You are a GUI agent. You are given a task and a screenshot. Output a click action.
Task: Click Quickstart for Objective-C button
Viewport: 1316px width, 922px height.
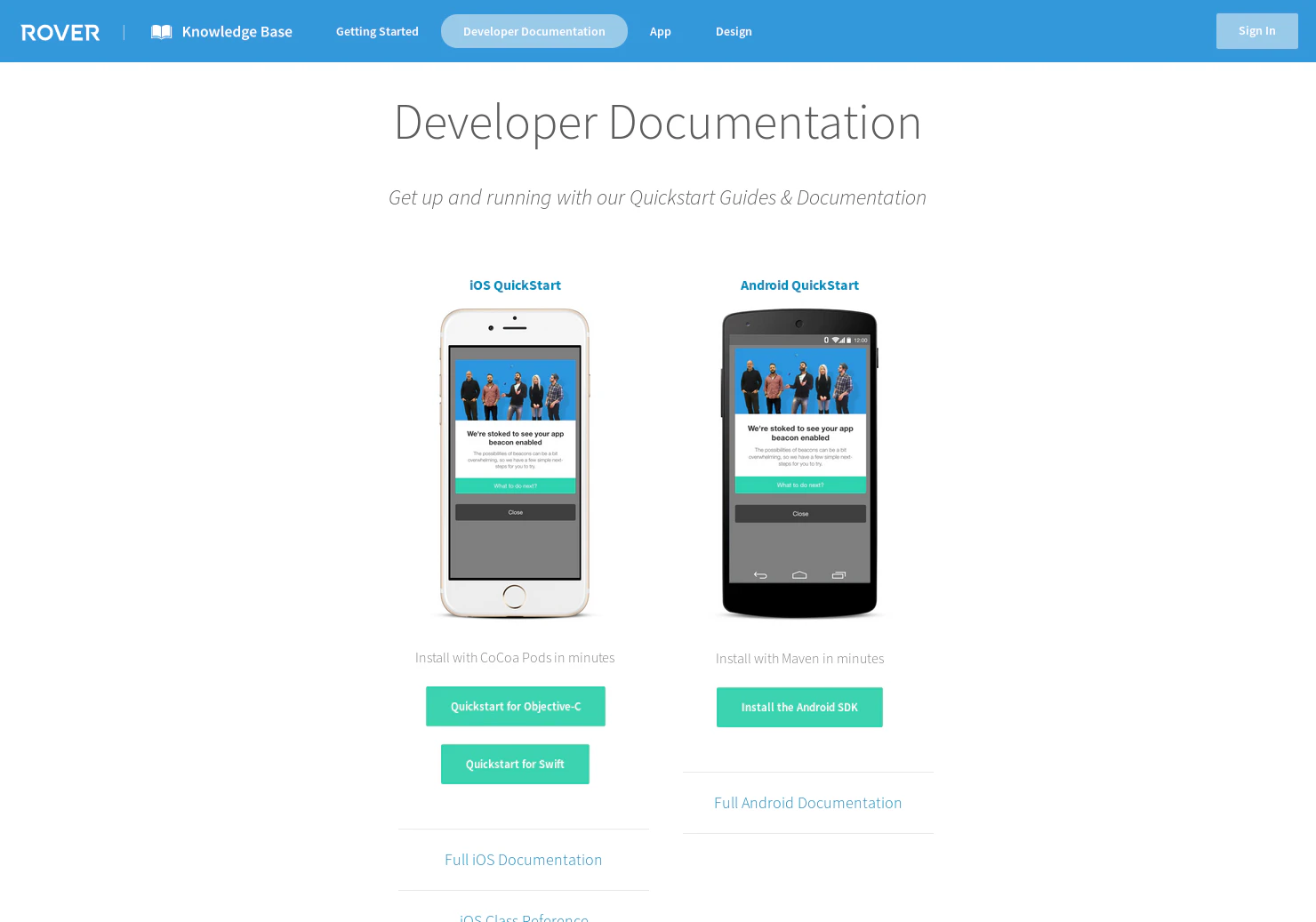[x=516, y=706]
